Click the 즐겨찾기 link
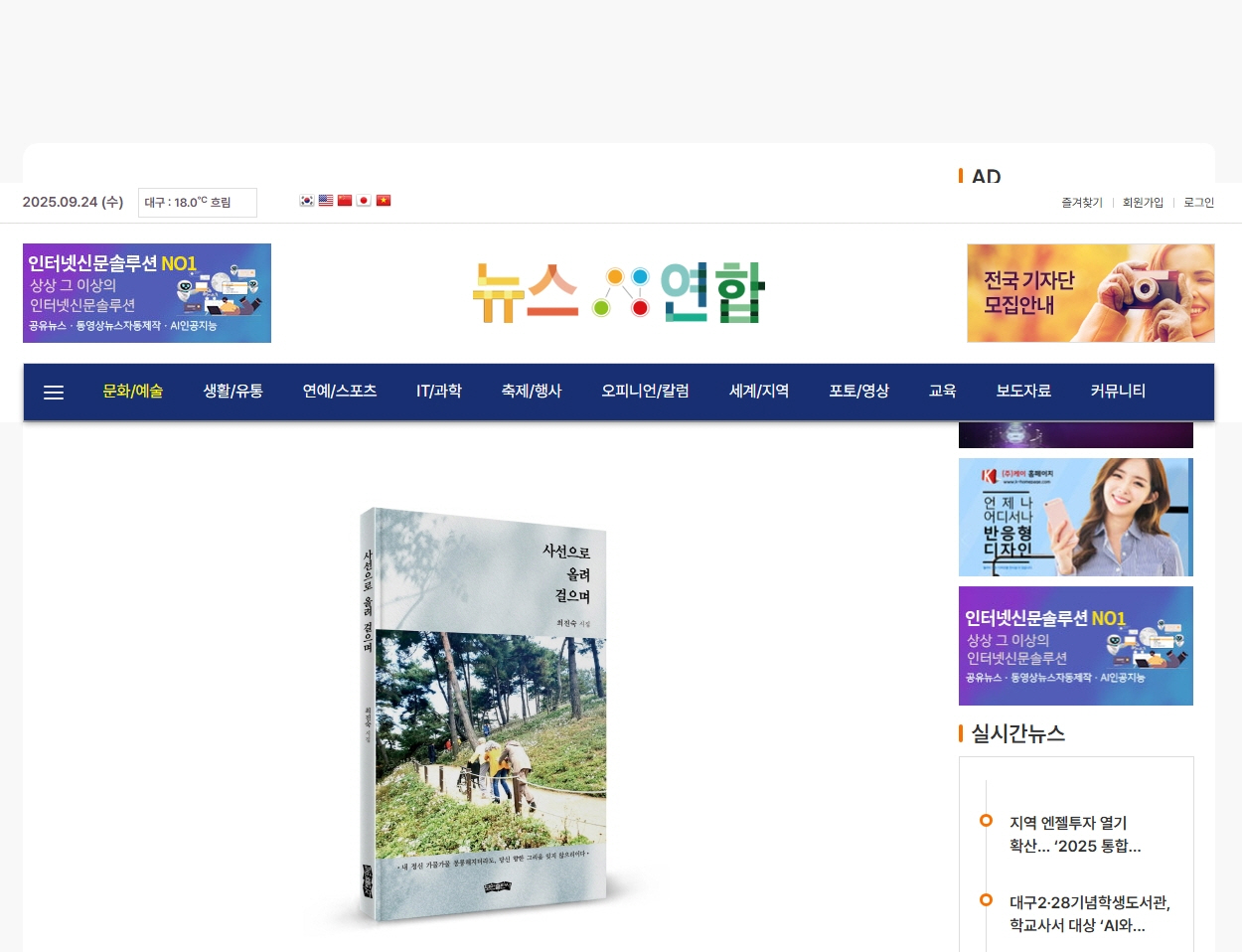Screen dimensions: 1242x952 [x=1082, y=203]
